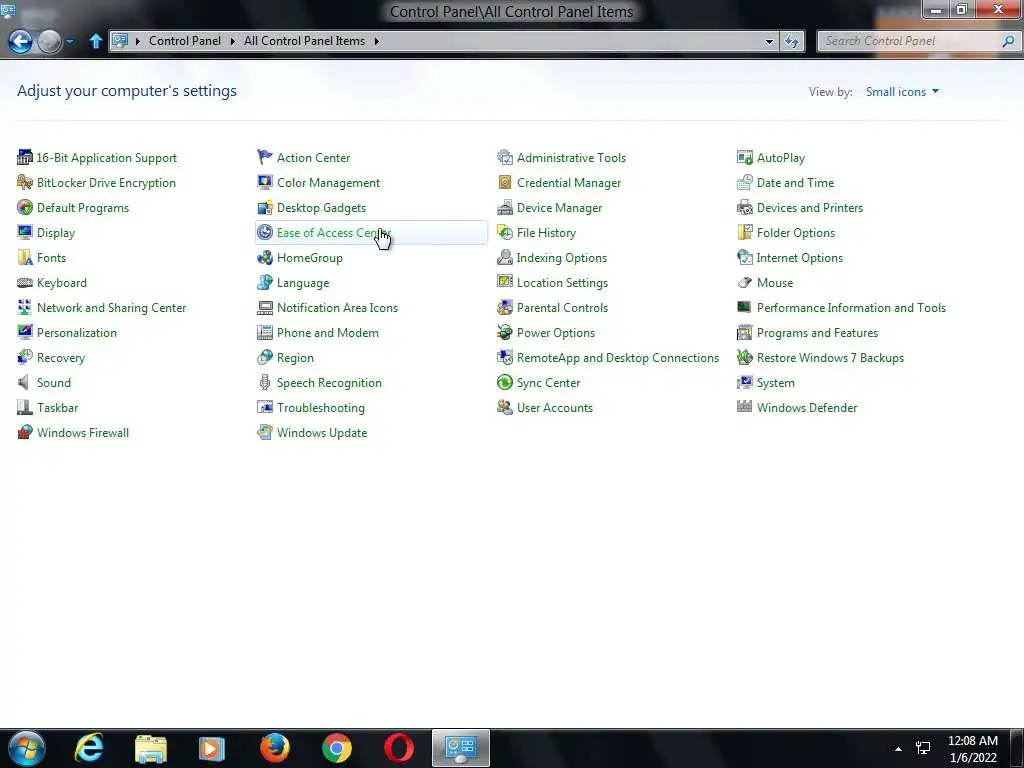Click the Power Options icon
1024x768 pixels.
click(x=505, y=332)
